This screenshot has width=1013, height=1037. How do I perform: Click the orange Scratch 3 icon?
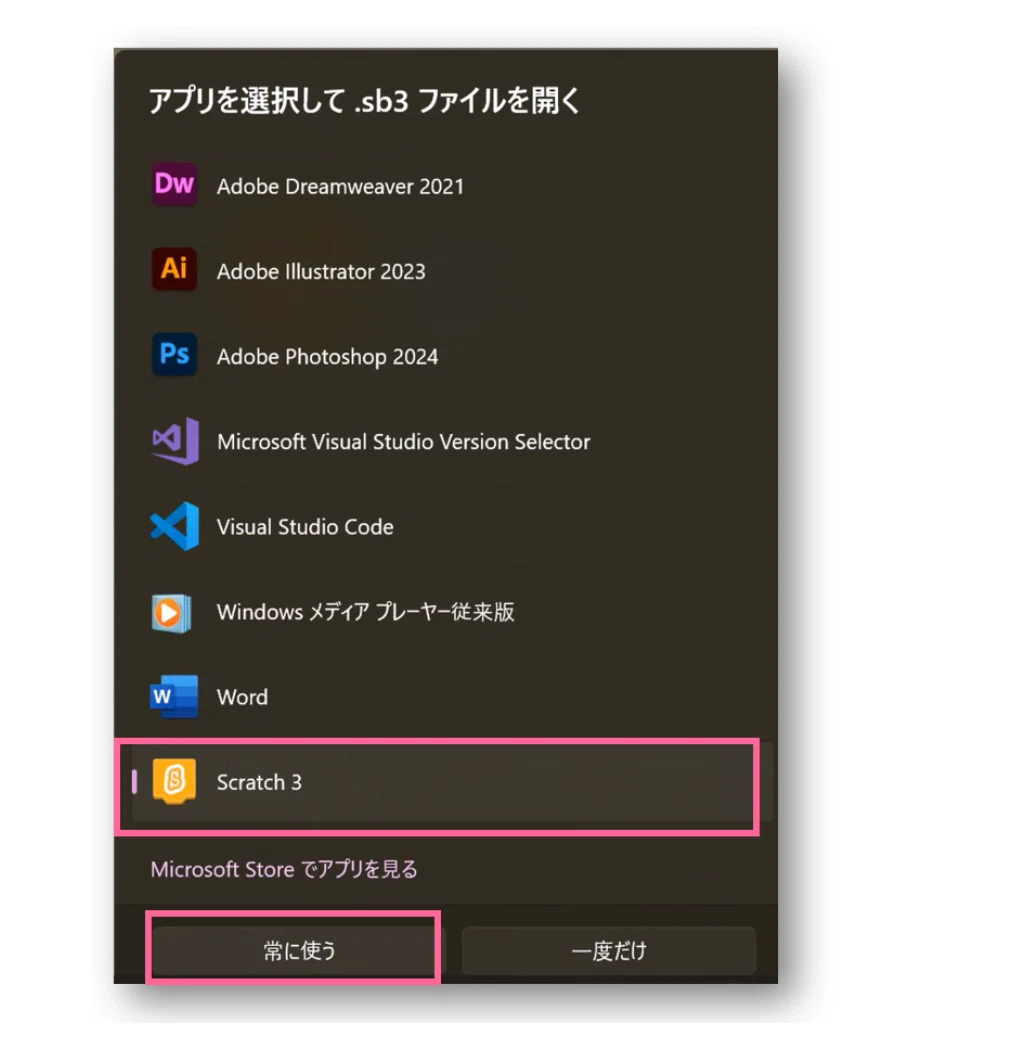point(174,781)
